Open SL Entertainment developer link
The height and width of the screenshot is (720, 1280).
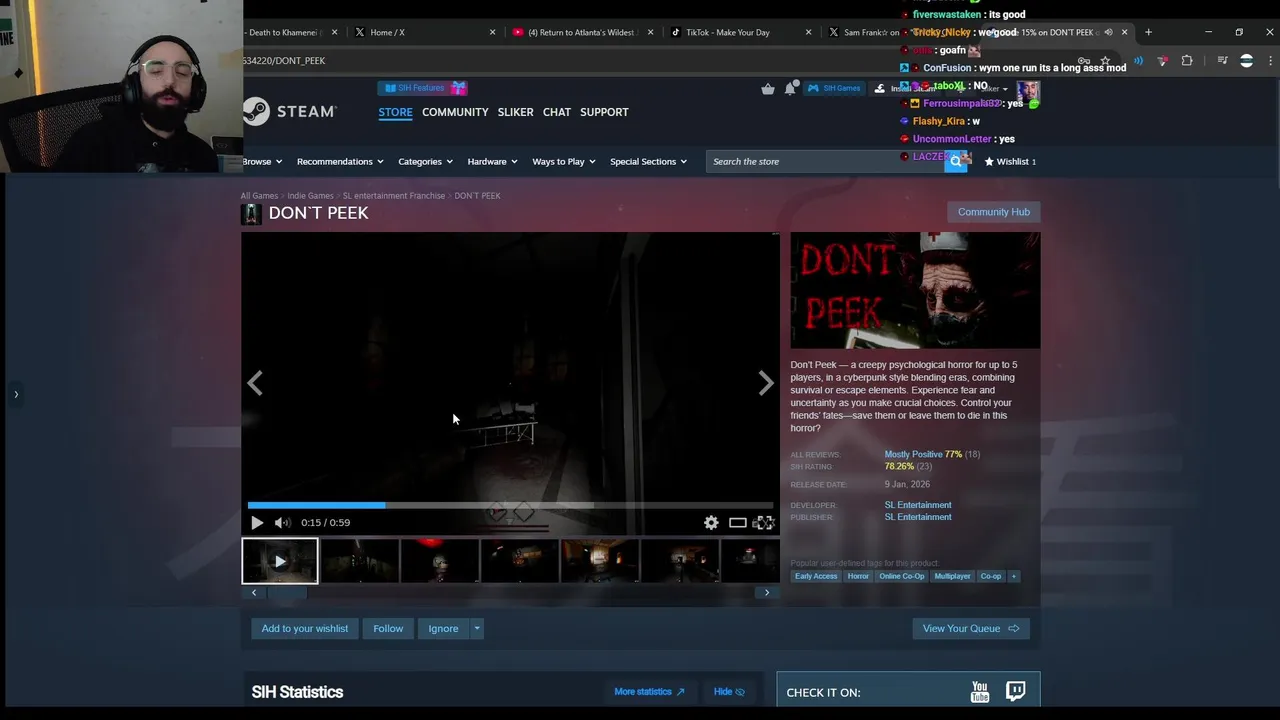pyautogui.click(x=918, y=505)
